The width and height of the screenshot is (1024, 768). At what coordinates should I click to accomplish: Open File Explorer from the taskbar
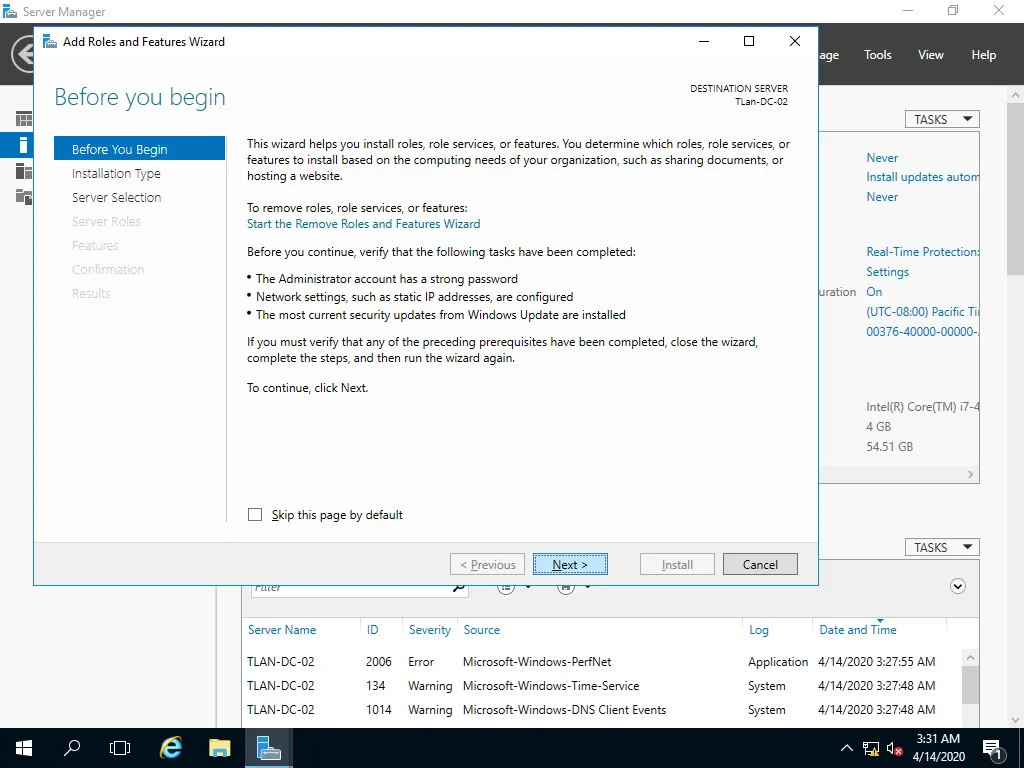pyautogui.click(x=219, y=748)
